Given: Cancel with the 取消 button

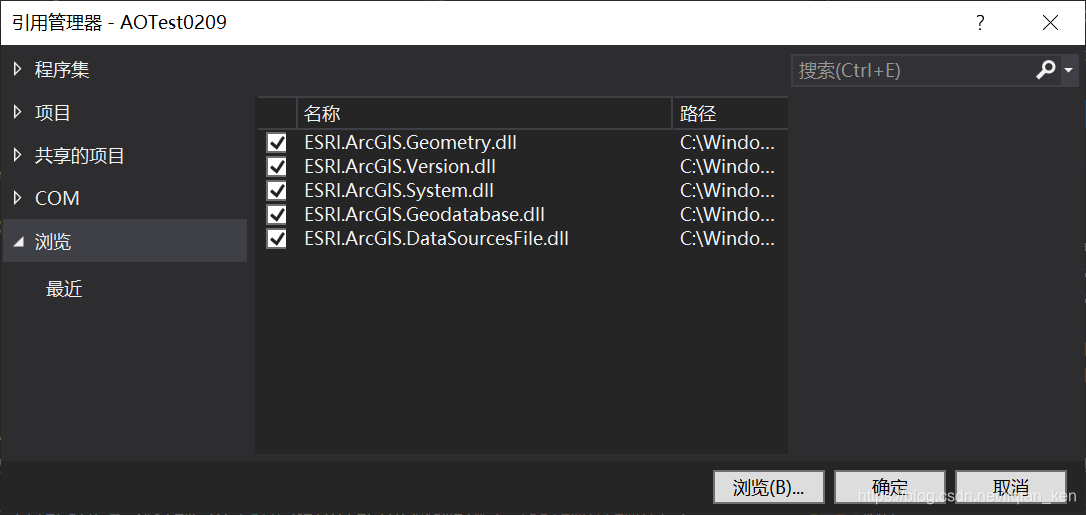Looking at the screenshot, I should point(1011,487).
